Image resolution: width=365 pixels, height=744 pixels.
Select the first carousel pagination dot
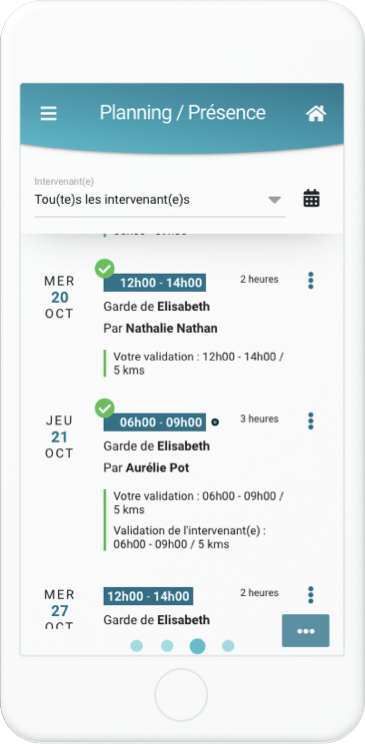coord(137,646)
